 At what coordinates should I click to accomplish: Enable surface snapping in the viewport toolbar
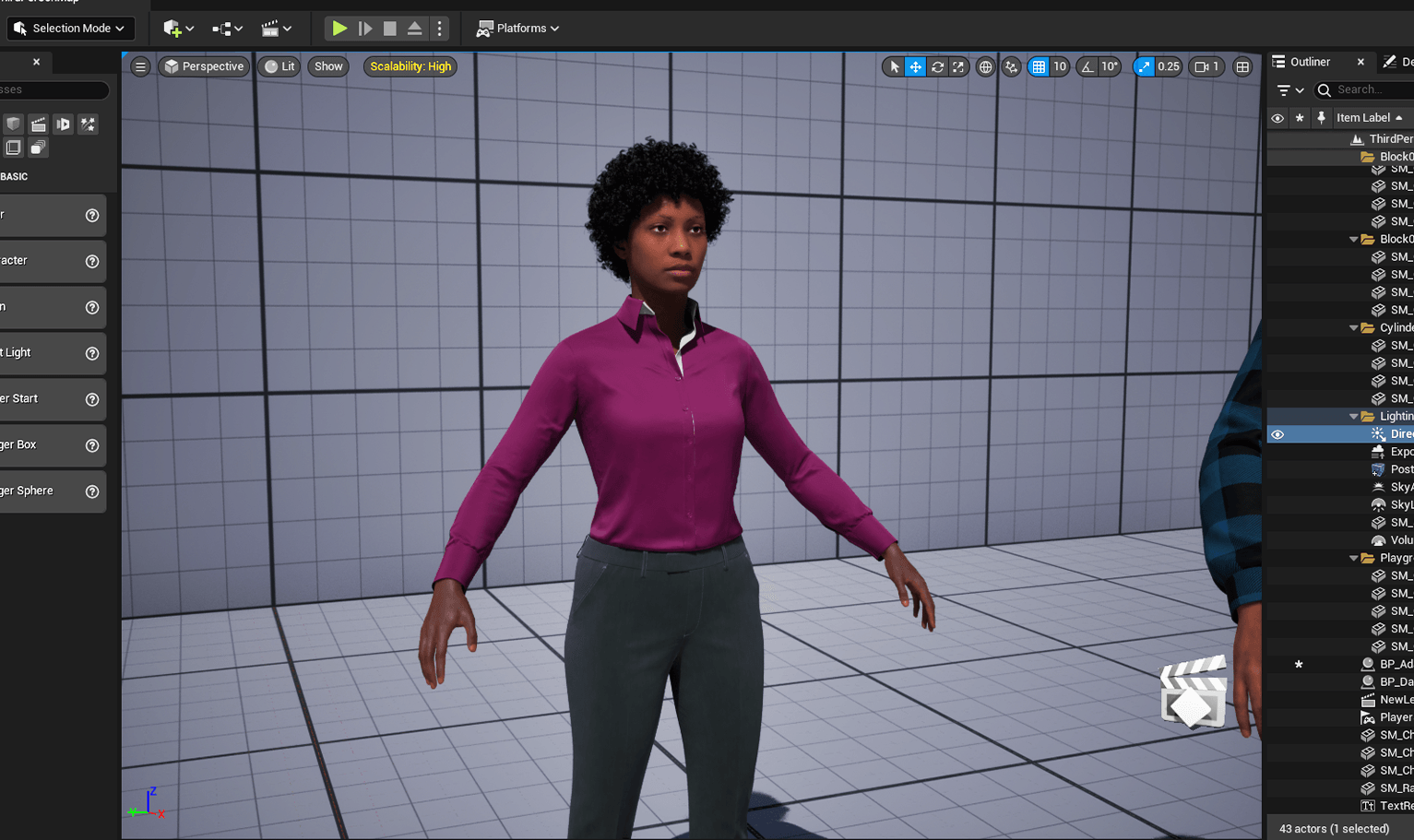[1011, 66]
